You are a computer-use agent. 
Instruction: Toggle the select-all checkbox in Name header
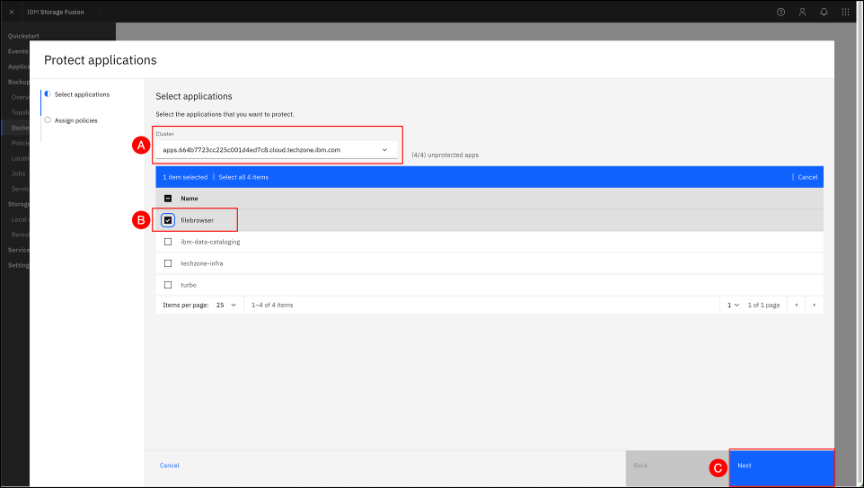click(x=168, y=198)
